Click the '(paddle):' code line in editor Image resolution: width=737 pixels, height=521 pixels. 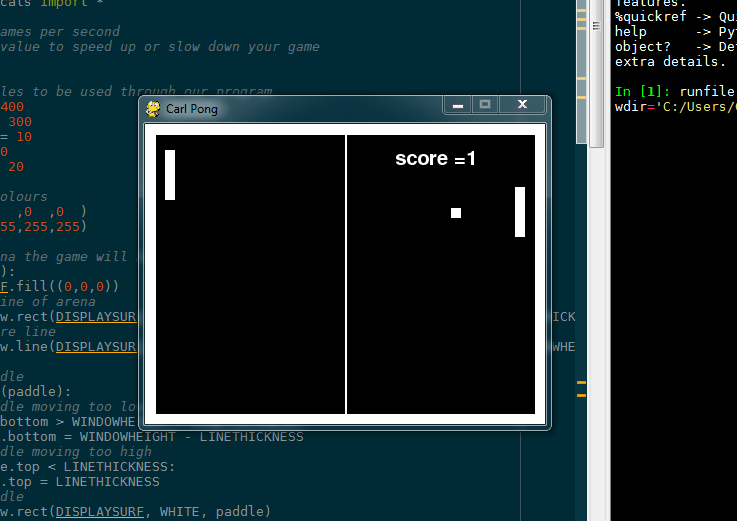coord(36,392)
